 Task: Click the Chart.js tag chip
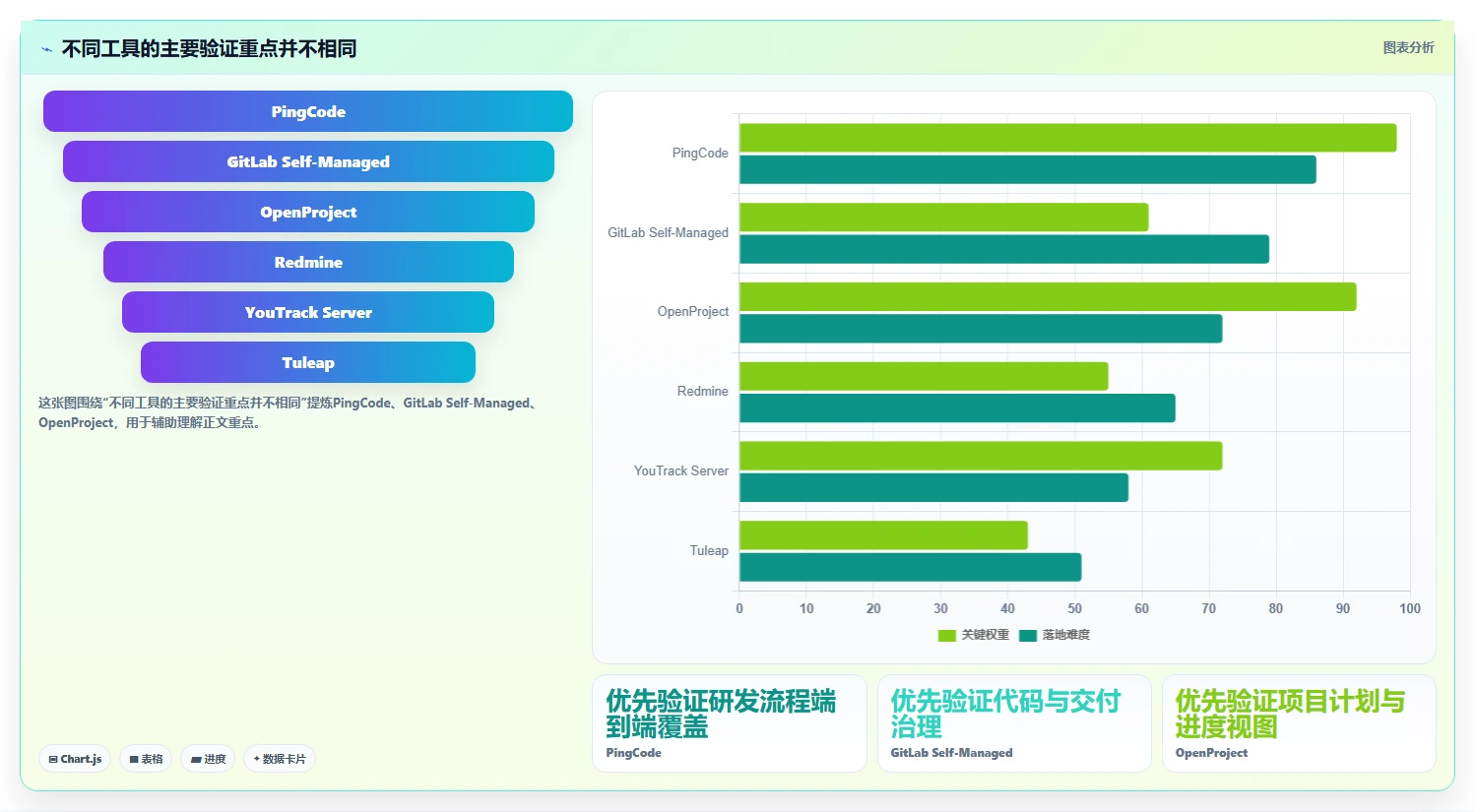pos(75,759)
